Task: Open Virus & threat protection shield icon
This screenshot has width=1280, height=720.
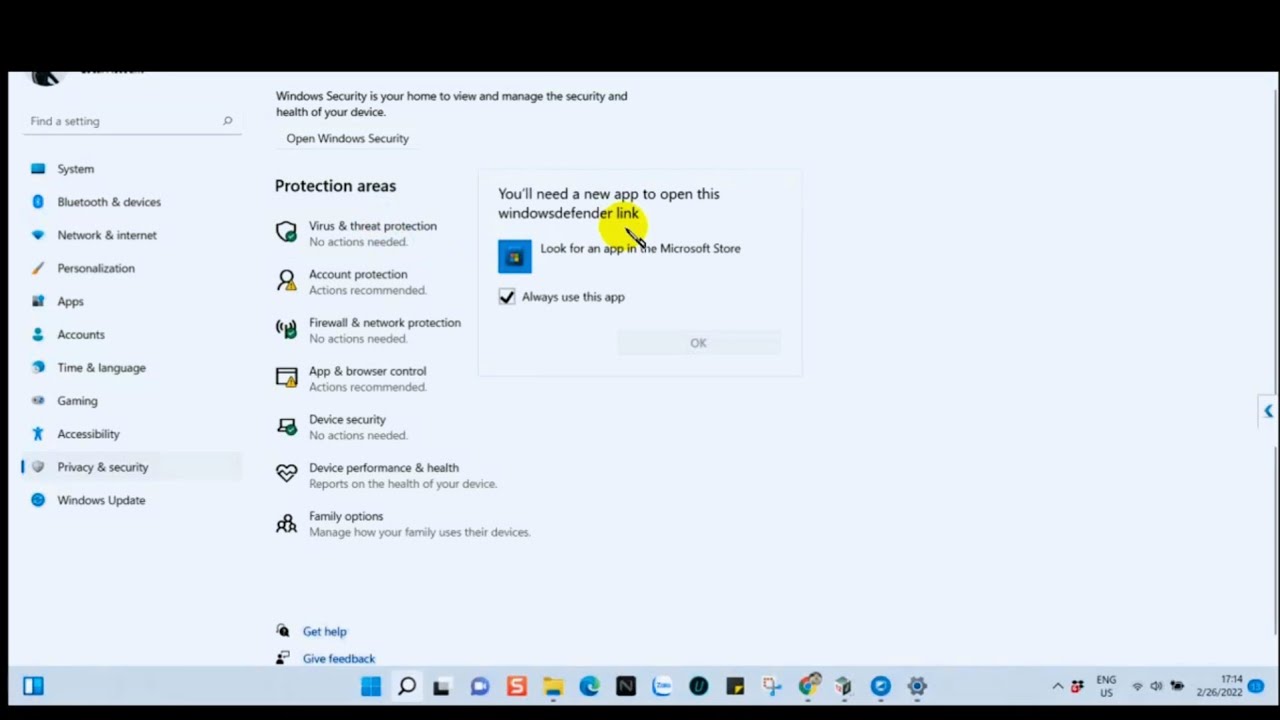Action: click(287, 233)
